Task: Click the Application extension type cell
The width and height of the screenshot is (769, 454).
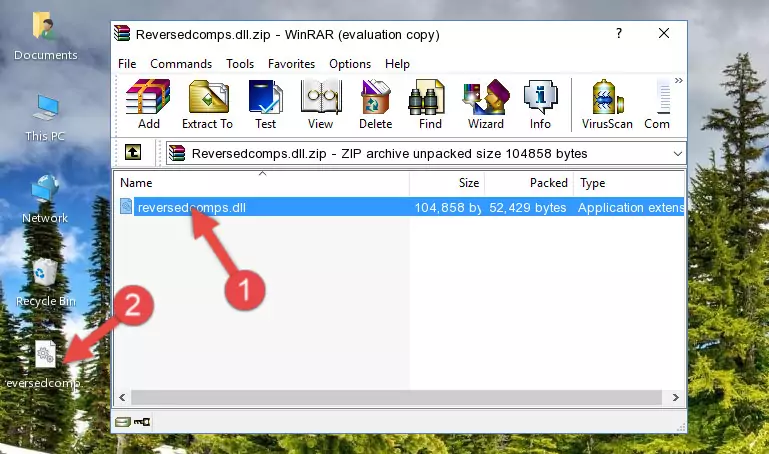Action: pyautogui.click(x=631, y=207)
